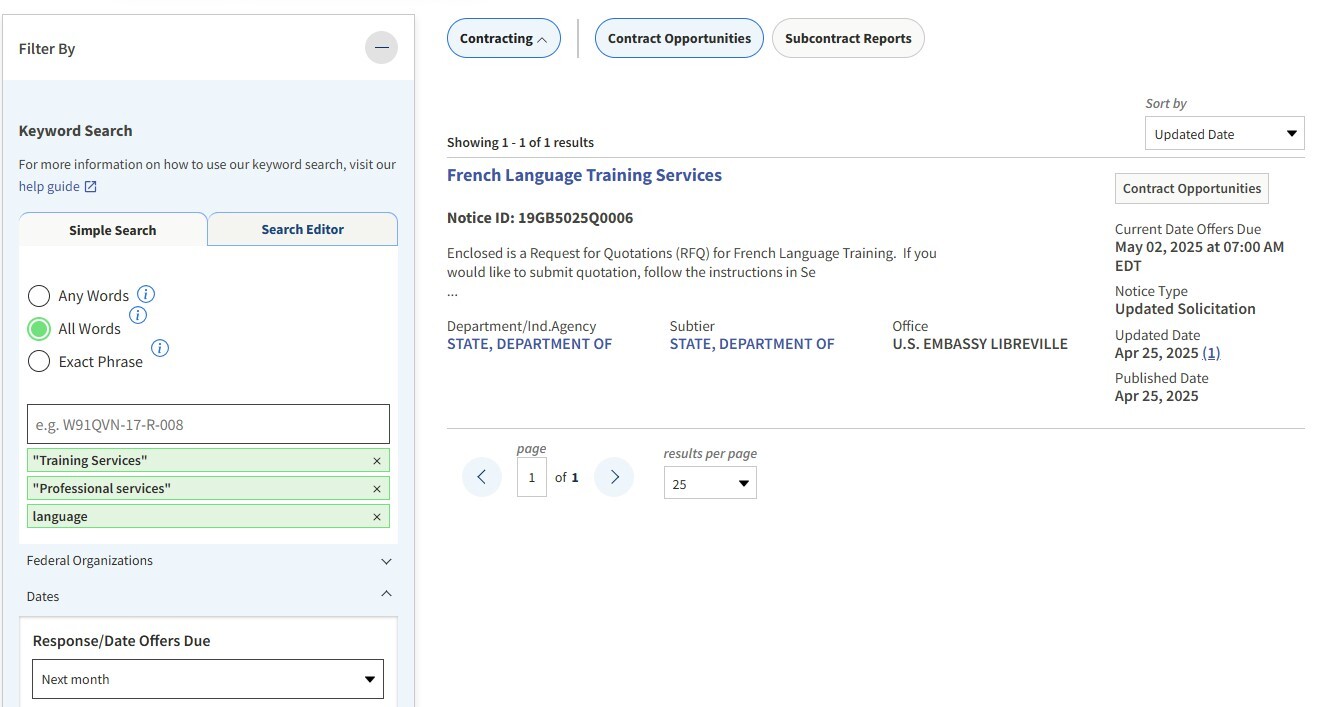The height and width of the screenshot is (707, 1322).
Task: Open the Any Words info tooltip
Action: click(x=146, y=294)
